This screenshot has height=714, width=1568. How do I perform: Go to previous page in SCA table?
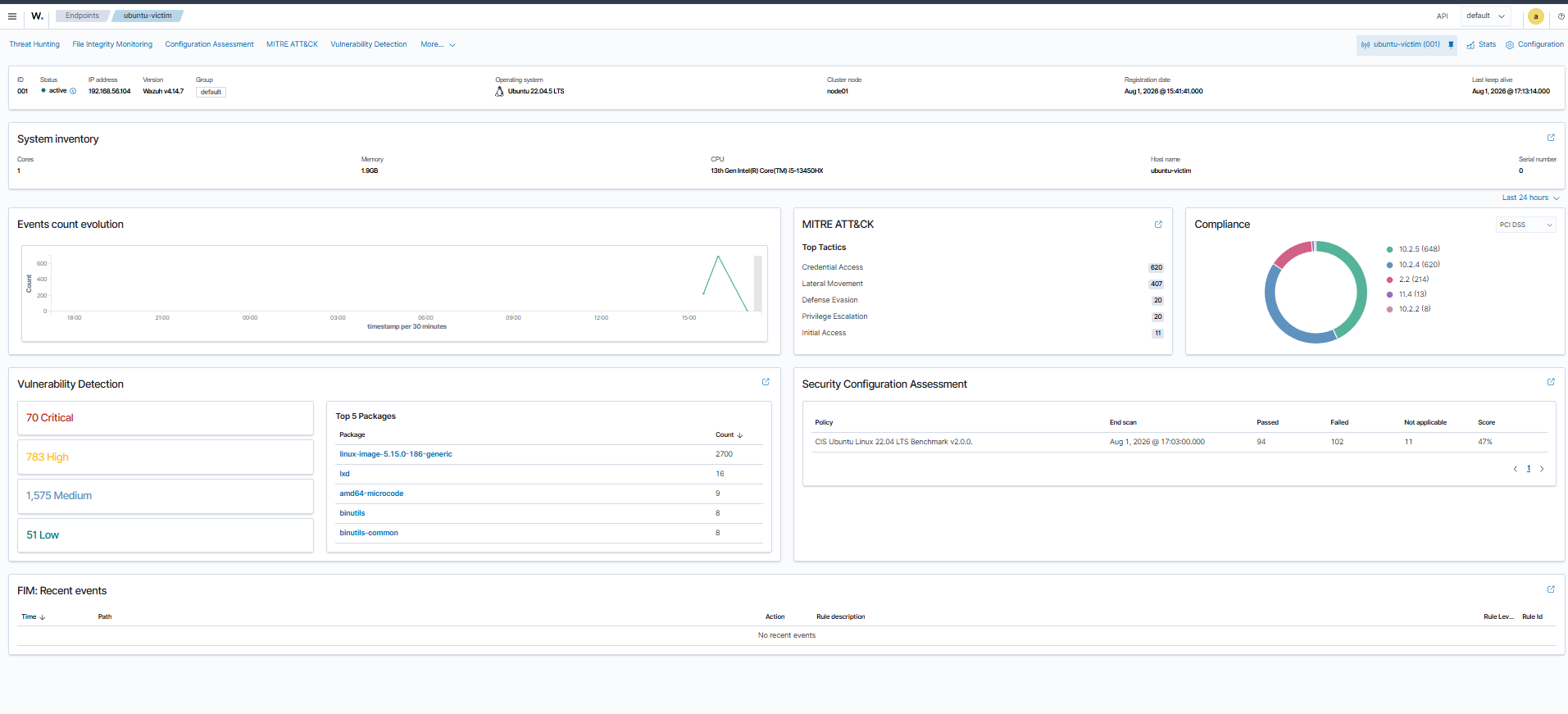(x=1515, y=469)
